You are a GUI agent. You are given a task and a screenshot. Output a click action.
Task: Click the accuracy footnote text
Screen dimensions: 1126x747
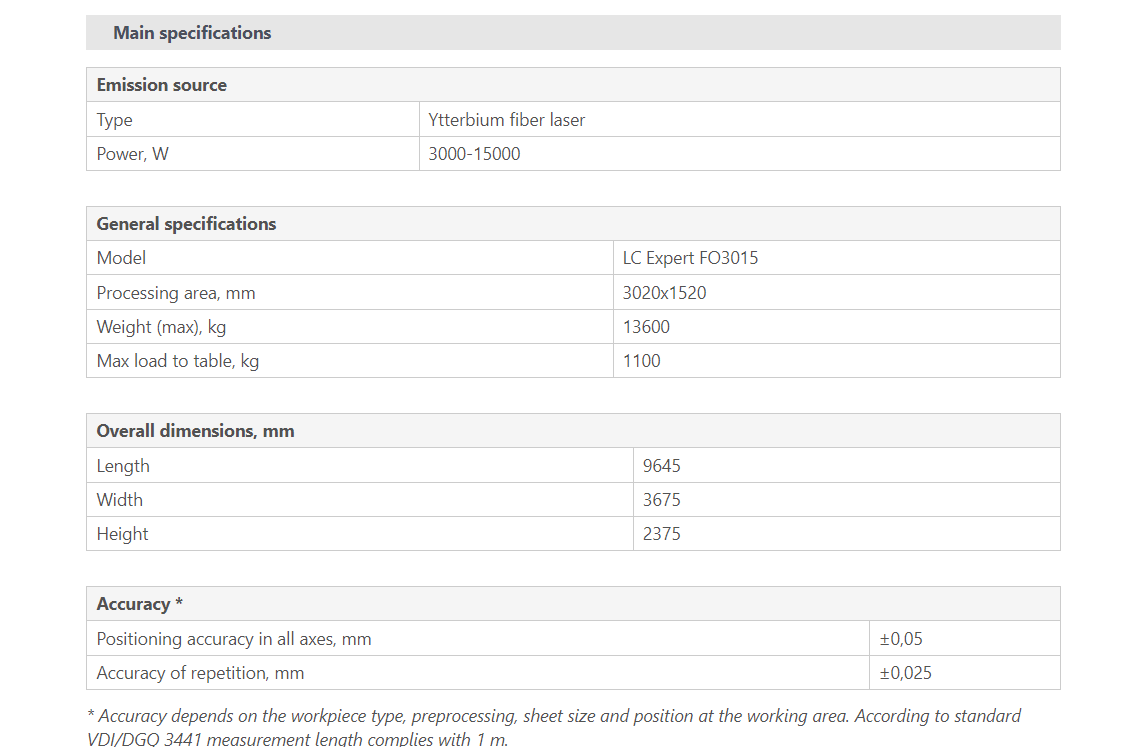pyautogui.click(x=554, y=727)
